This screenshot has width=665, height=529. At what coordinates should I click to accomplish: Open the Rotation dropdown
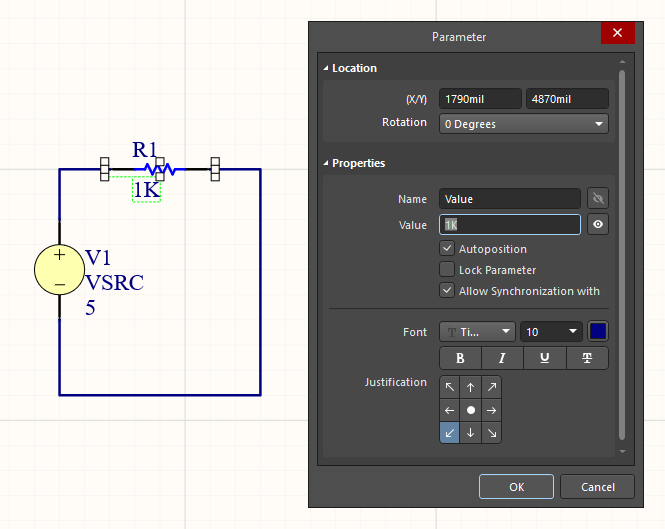click(524, 124)
